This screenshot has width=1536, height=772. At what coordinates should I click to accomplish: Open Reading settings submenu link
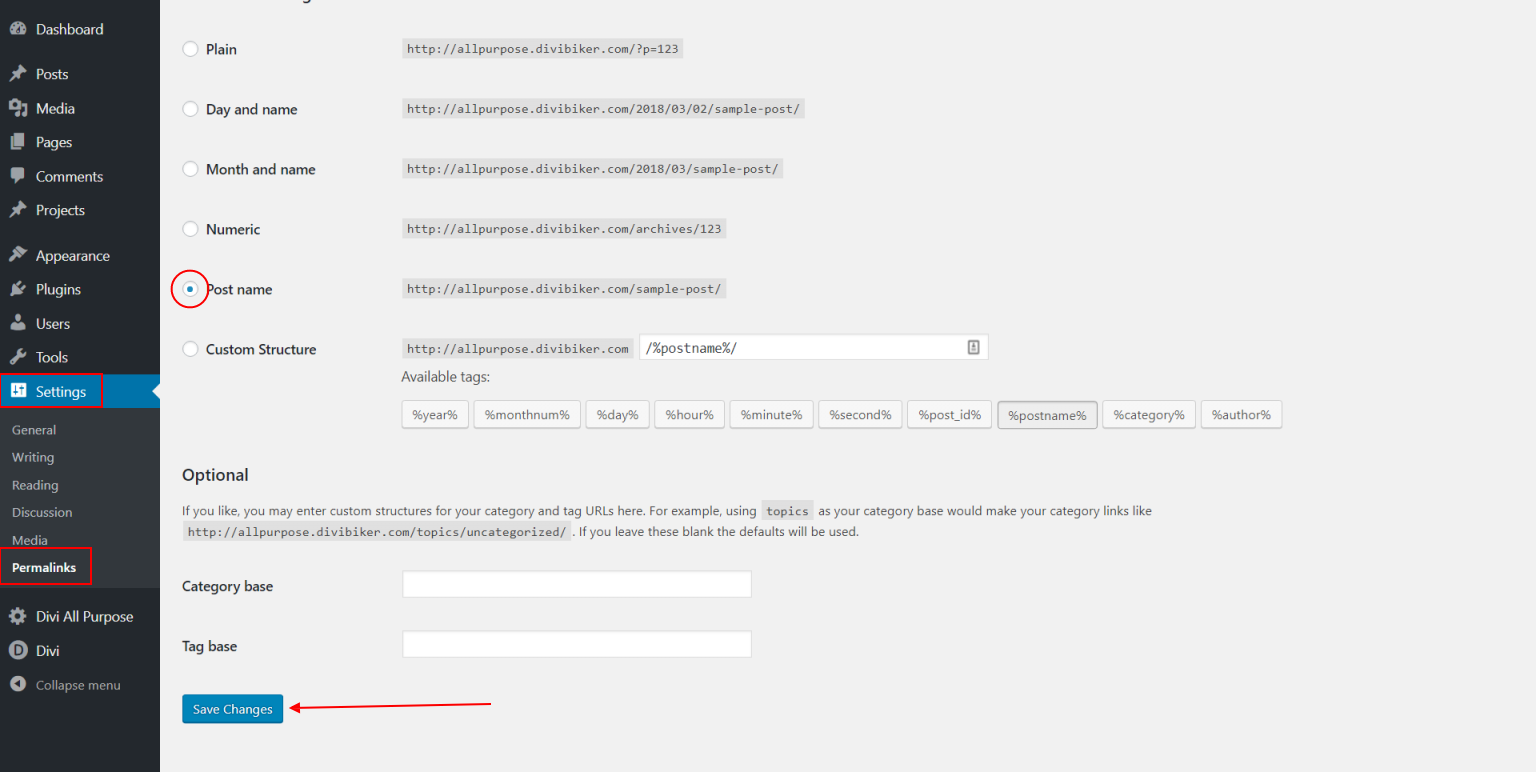point(35,485)
